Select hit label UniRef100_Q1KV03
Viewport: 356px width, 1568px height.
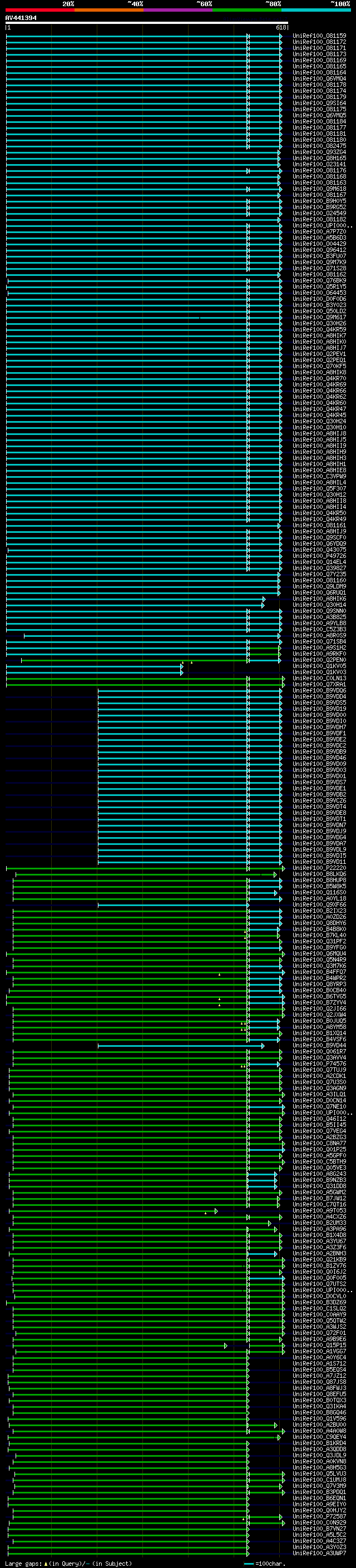pyautogui.click(x=319, y=672)
